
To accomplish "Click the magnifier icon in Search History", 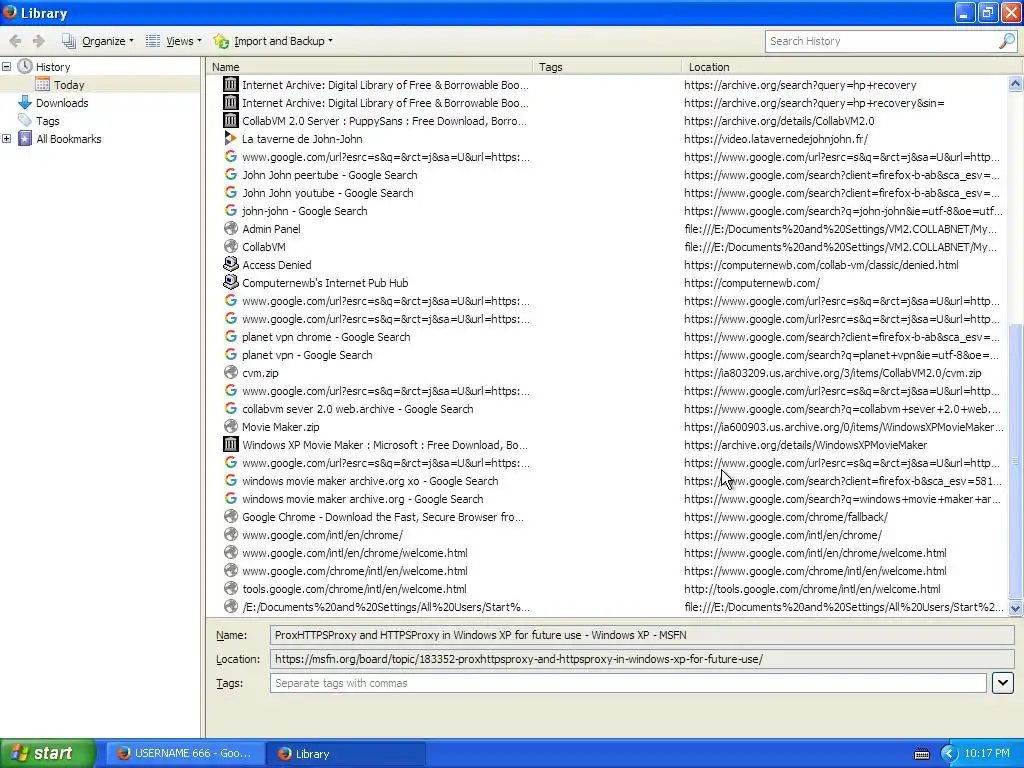I will point(1006,41).
